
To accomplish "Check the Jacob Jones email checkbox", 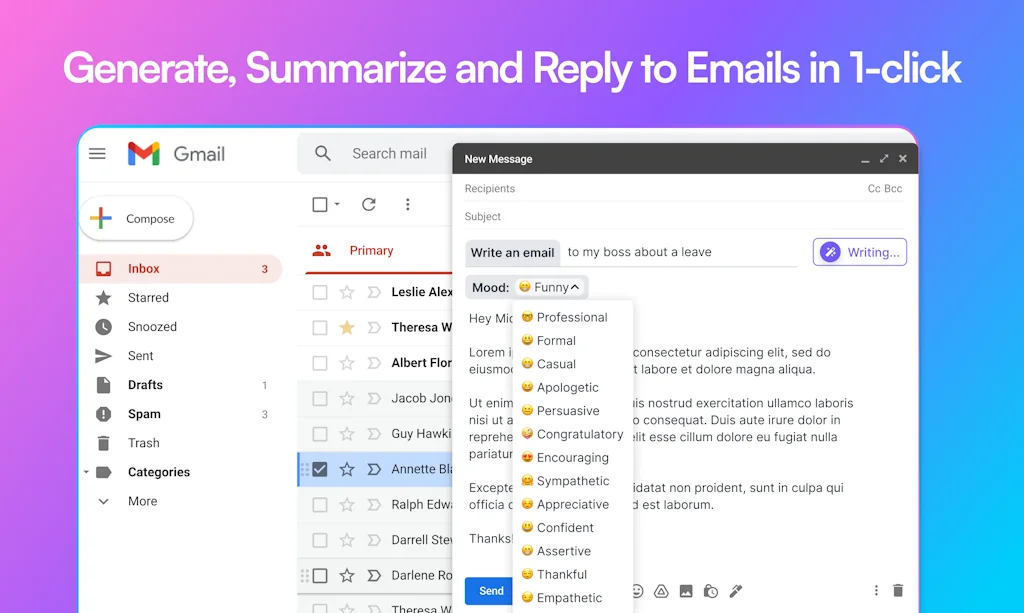I will 320,398.
